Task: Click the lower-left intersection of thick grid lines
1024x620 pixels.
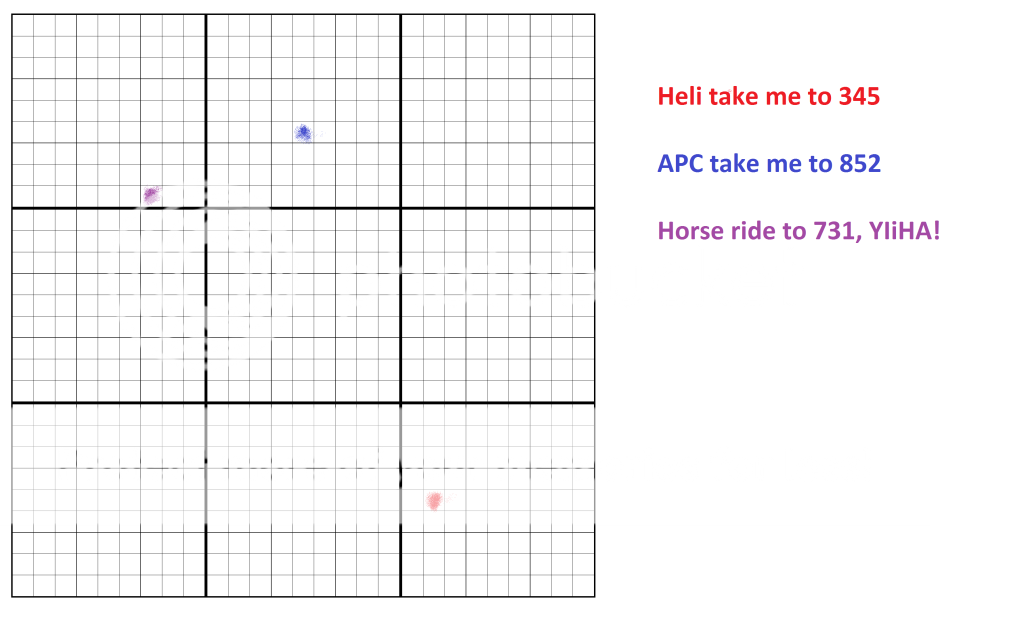Action: (206, 403)
